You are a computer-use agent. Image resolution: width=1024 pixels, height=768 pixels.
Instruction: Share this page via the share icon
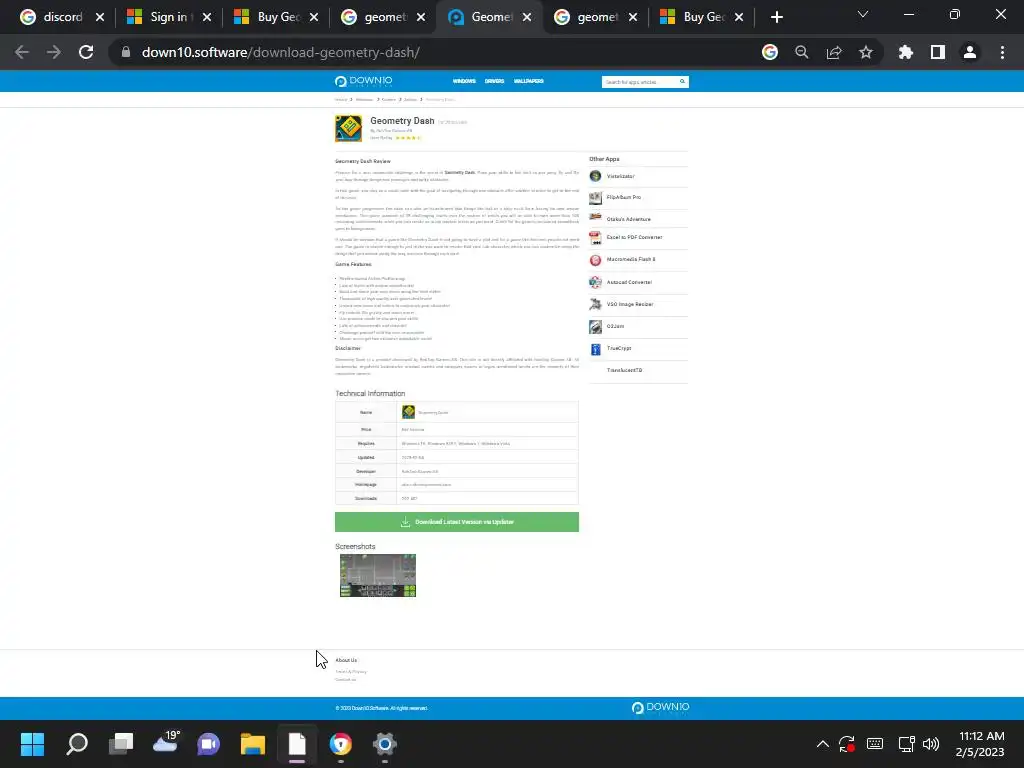pyautogui.click(x=834, y=52)
